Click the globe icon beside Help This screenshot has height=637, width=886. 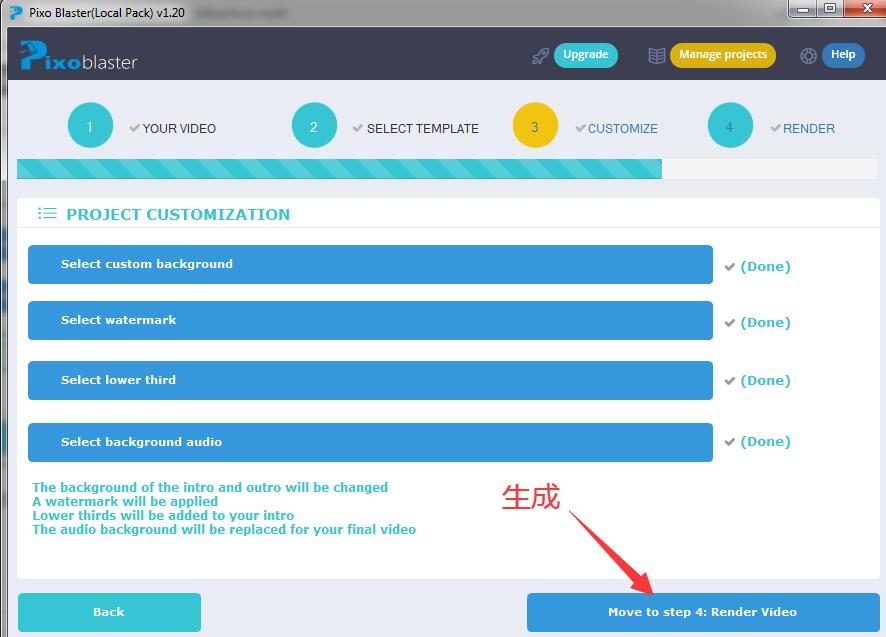tap(808, 55)
